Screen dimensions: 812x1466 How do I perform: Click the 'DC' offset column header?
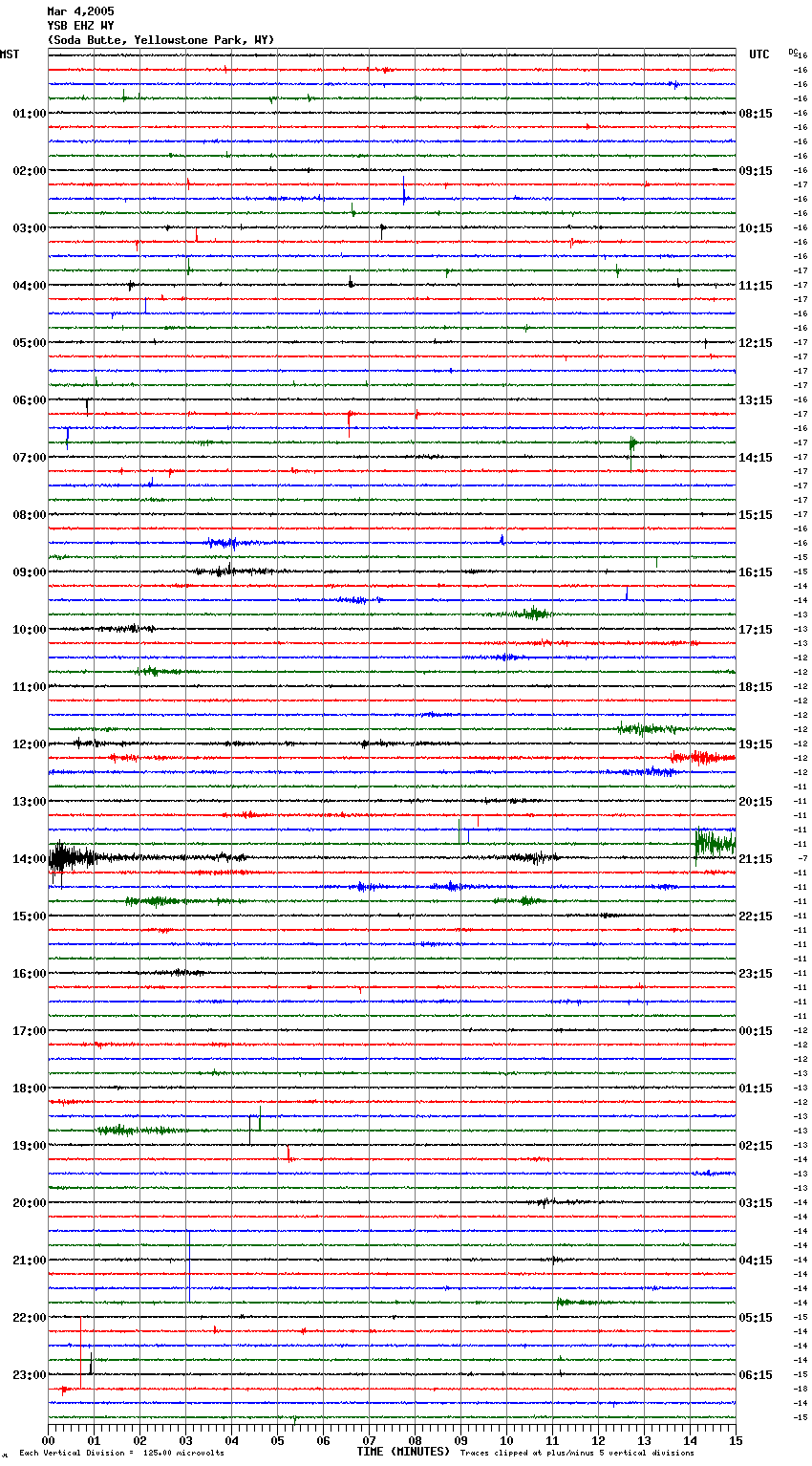[x=793, y=52]
